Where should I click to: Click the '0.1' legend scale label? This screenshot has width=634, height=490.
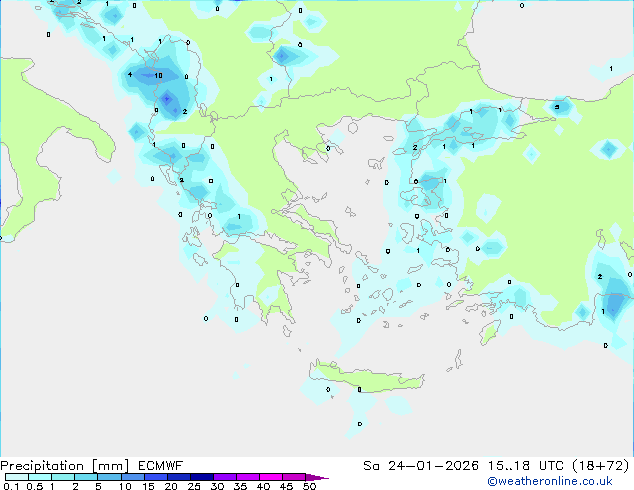click(x=11, y=486)
